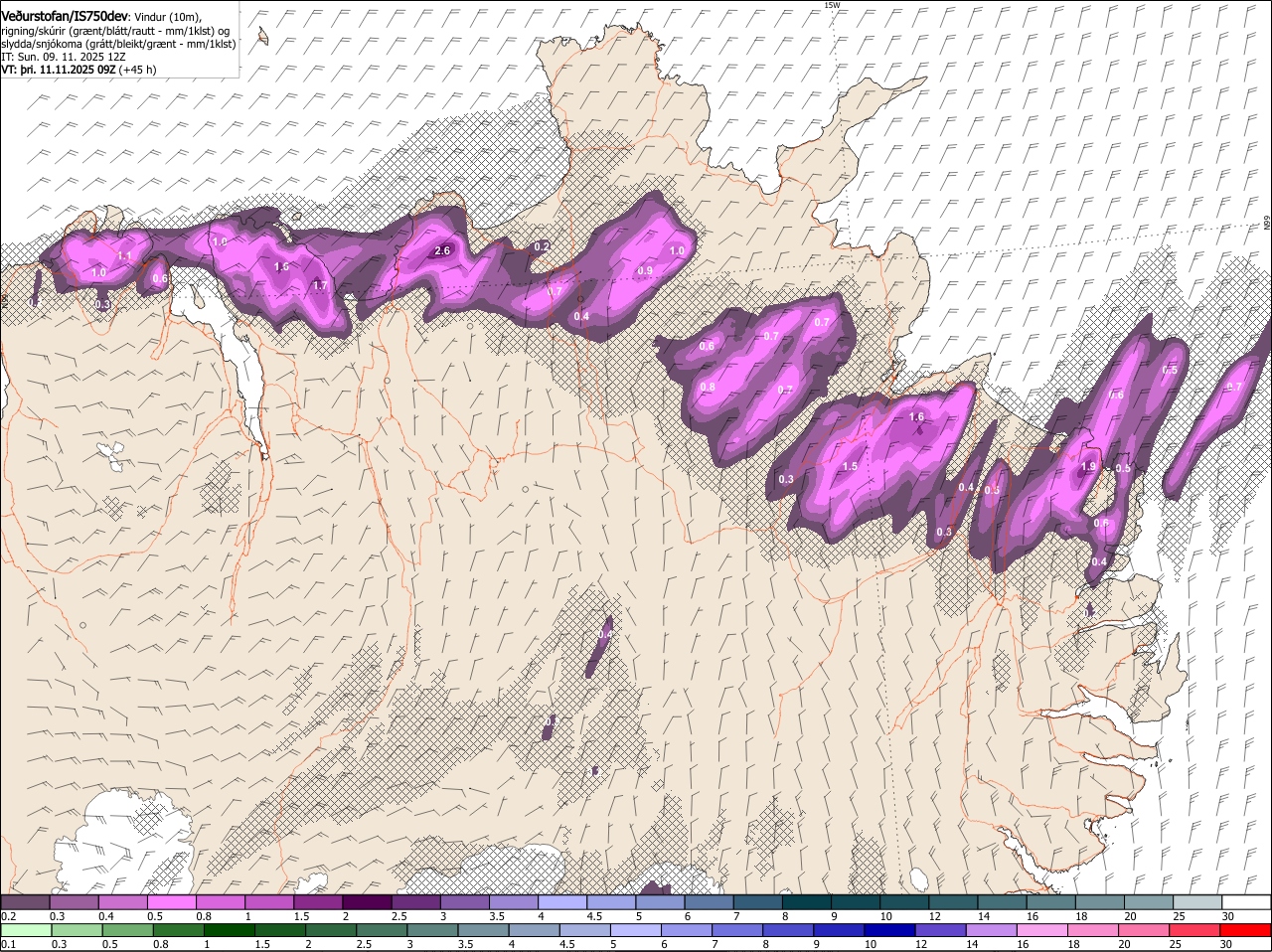
Task: Click the Veðurstofan/IS750dev title text
Action: click(65, 17)
